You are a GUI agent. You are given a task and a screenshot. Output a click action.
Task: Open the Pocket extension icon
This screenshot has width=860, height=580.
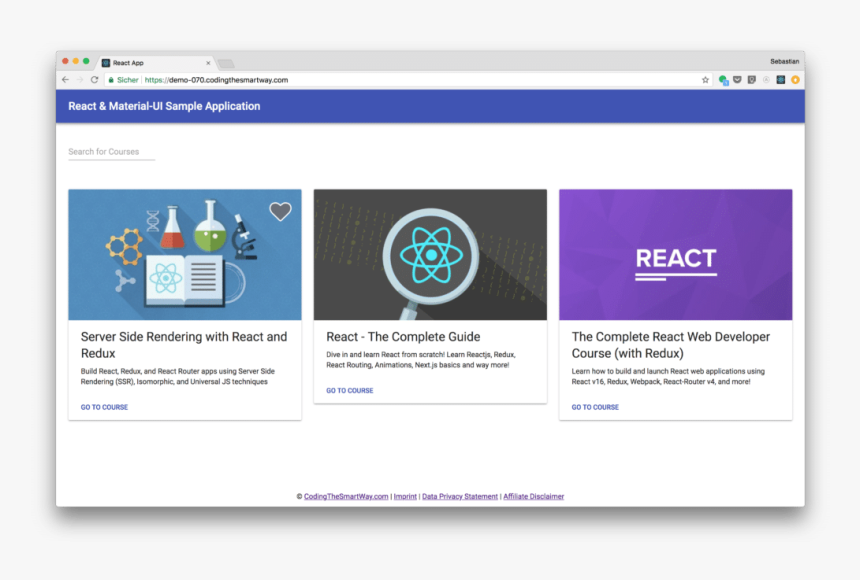click(737, 80)
